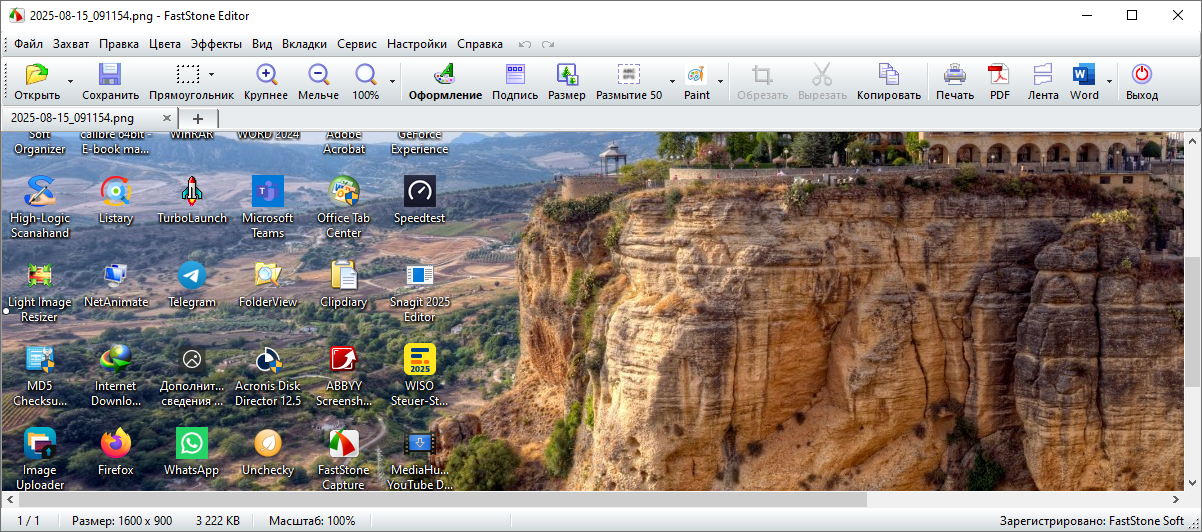Open the Правка menu
1202x532 pixels.
(119, 44)
